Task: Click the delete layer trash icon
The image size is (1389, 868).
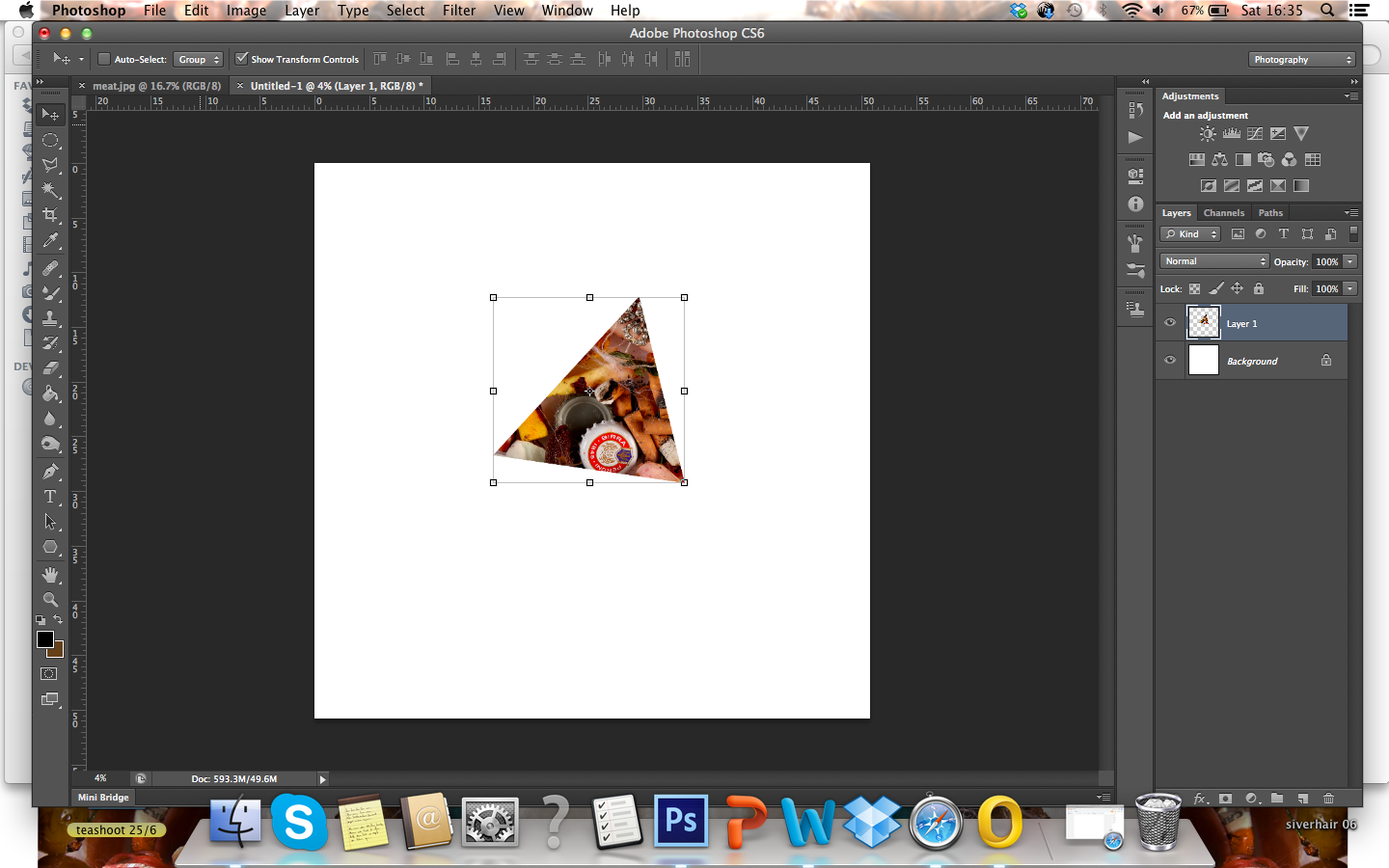Action: tap(1329, 799)
